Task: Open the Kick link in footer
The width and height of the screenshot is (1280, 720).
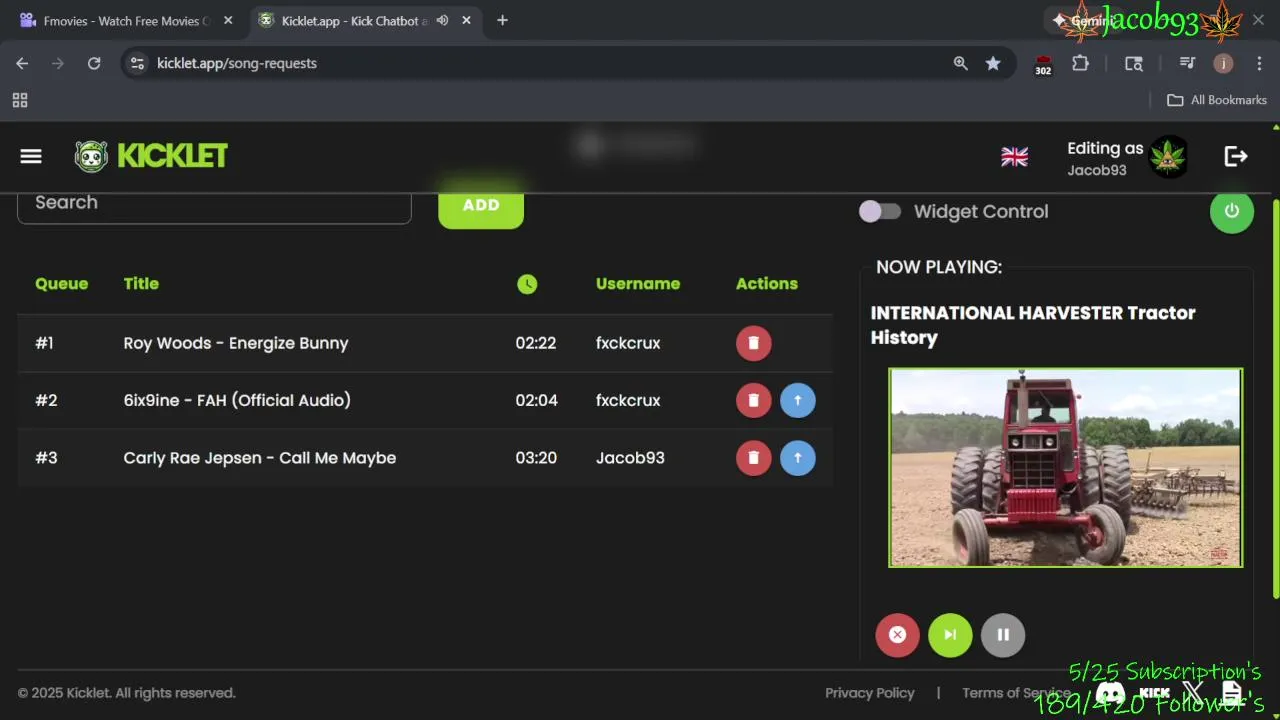Action: click(1154, 692)
